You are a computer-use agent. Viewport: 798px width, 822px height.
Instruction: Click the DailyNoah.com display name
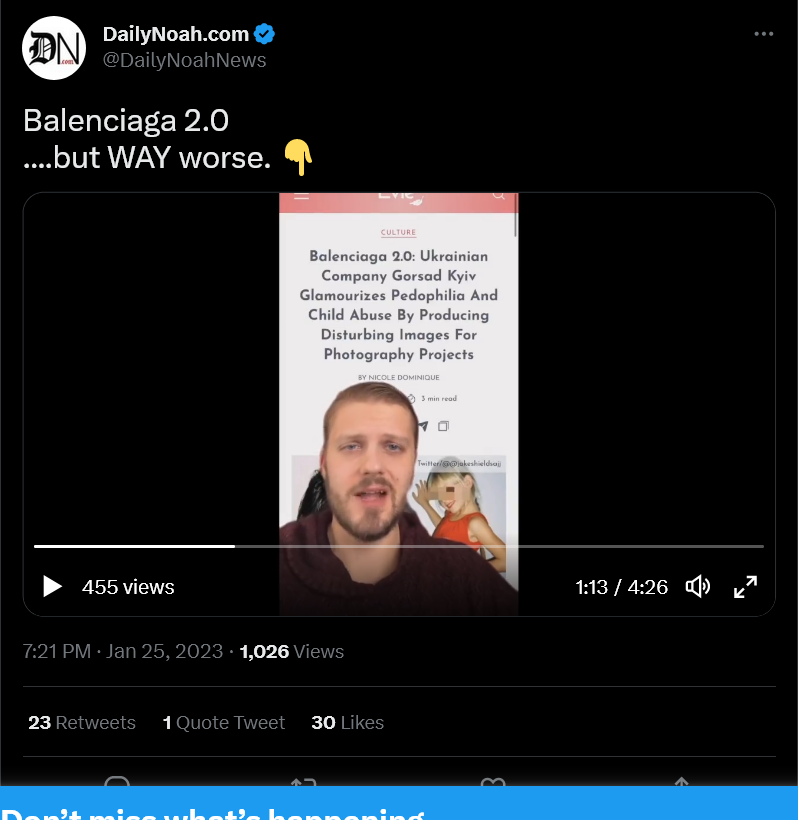176,34
